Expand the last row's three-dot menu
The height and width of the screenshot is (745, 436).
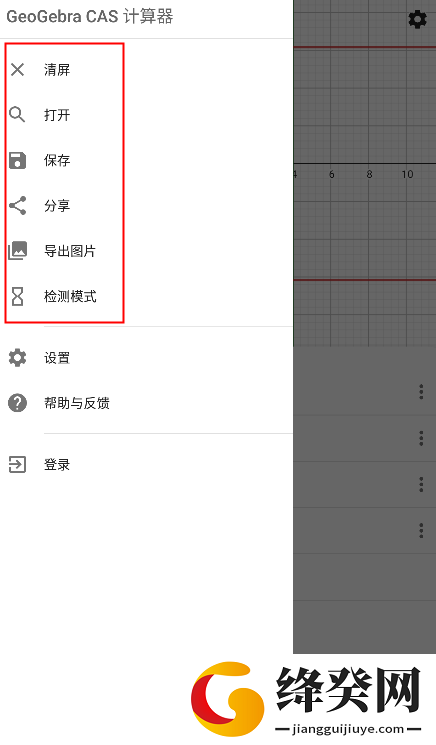pyautogui.click(x=421, y=530)
